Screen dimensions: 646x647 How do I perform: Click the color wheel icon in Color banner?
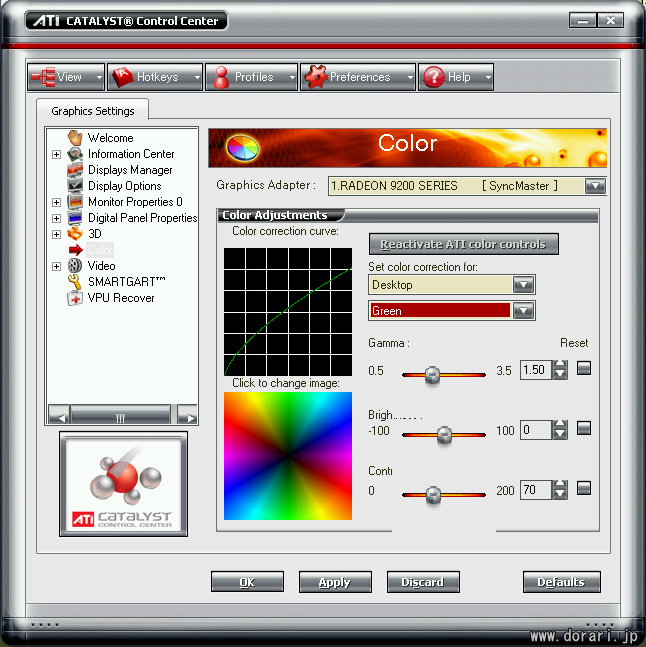pyautogui.click(x=243, y=148)
